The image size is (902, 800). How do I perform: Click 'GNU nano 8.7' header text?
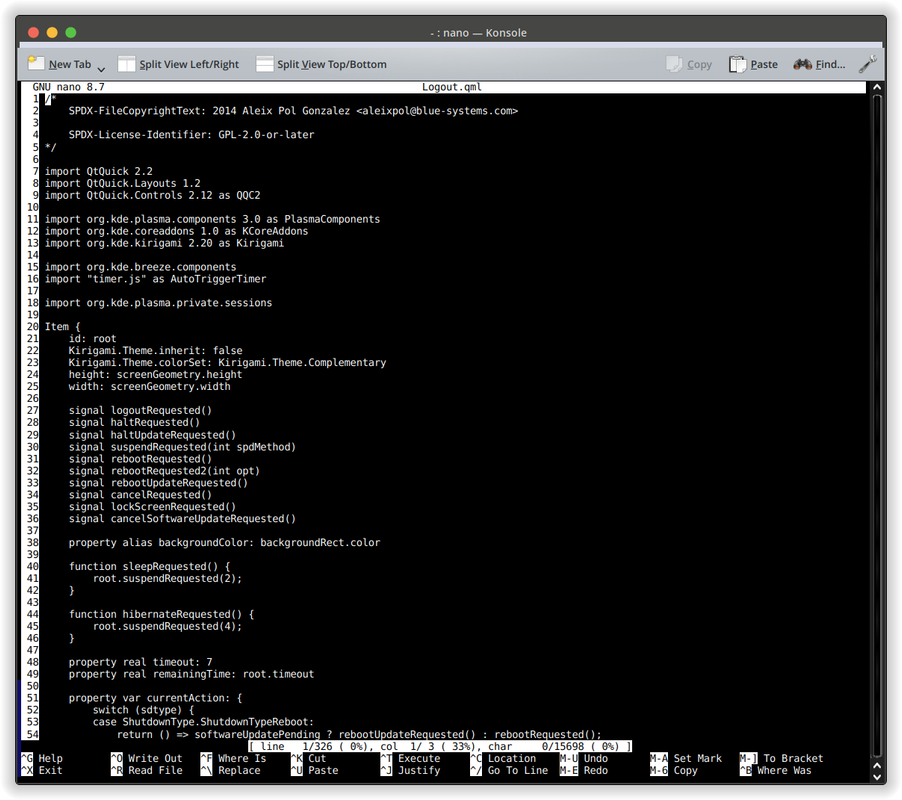pyautogui.click(x=68, y=87)
